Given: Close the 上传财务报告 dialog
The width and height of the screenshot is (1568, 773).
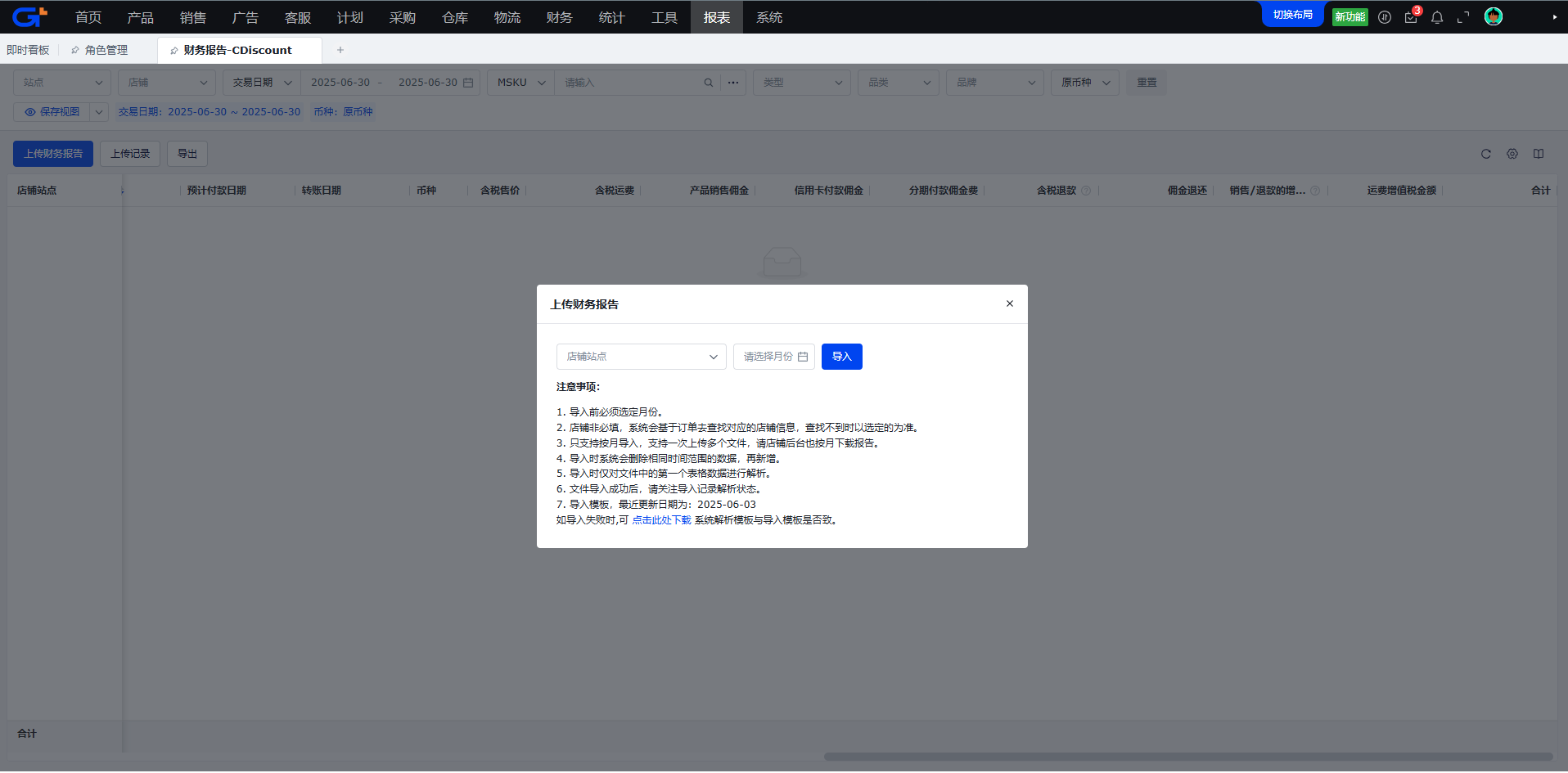Looking at the screenshot, I should [x=1010, y=303].
